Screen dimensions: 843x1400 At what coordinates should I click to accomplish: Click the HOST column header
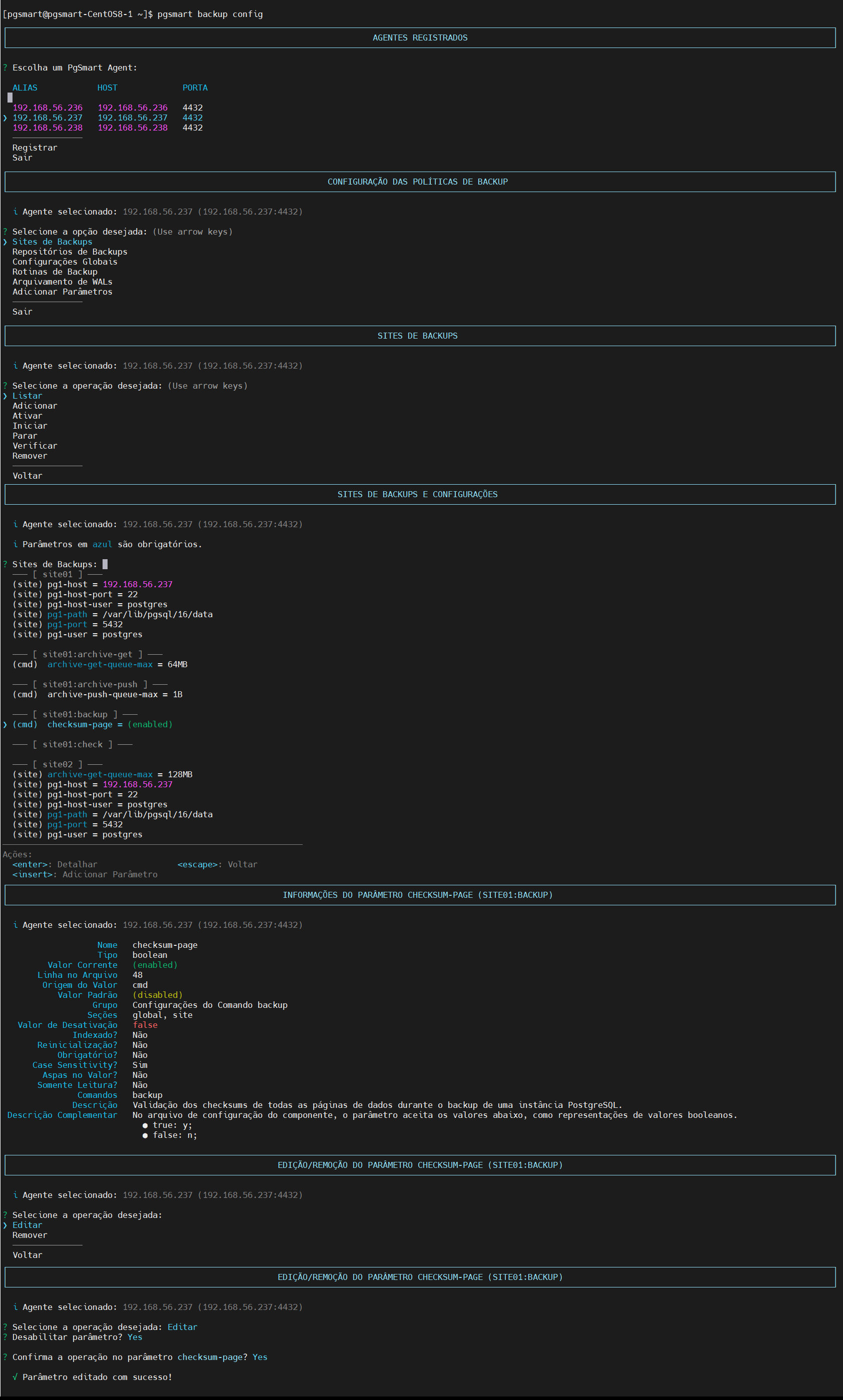(108, 88)
